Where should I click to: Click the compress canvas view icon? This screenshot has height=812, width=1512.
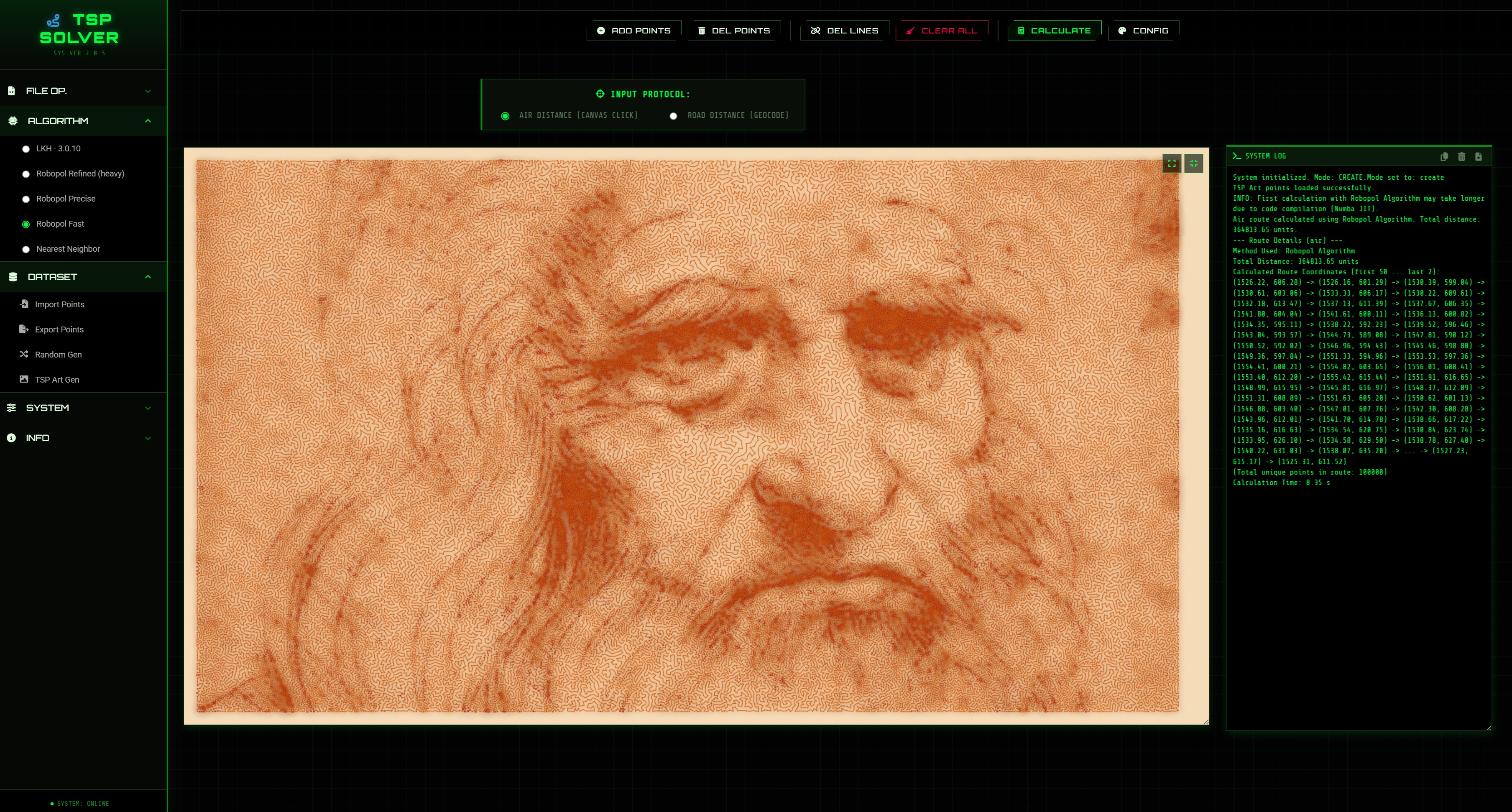(x=1193, y=163)
